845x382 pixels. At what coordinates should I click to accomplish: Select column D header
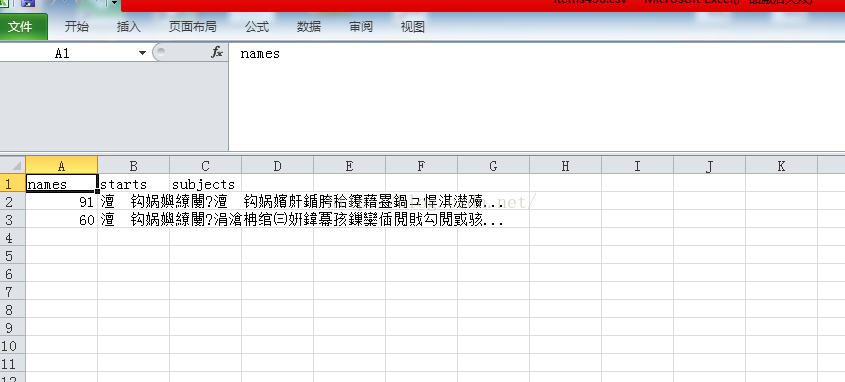point(278,165)
